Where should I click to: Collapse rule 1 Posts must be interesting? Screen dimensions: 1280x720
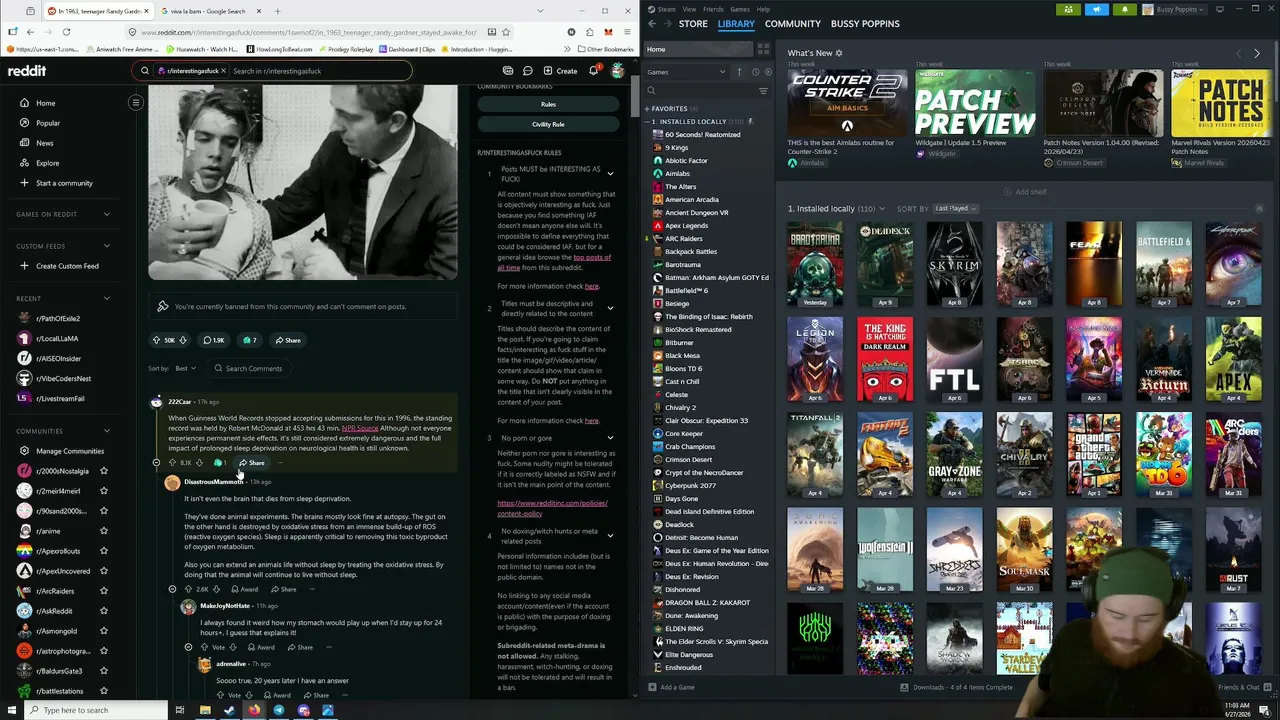click(x=610, y=174)
